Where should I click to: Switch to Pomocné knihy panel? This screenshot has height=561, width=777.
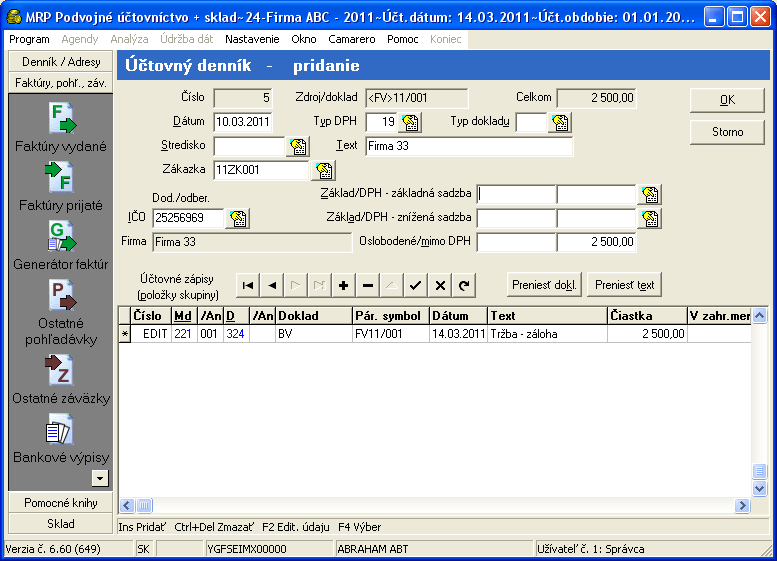tap(61, 503)
